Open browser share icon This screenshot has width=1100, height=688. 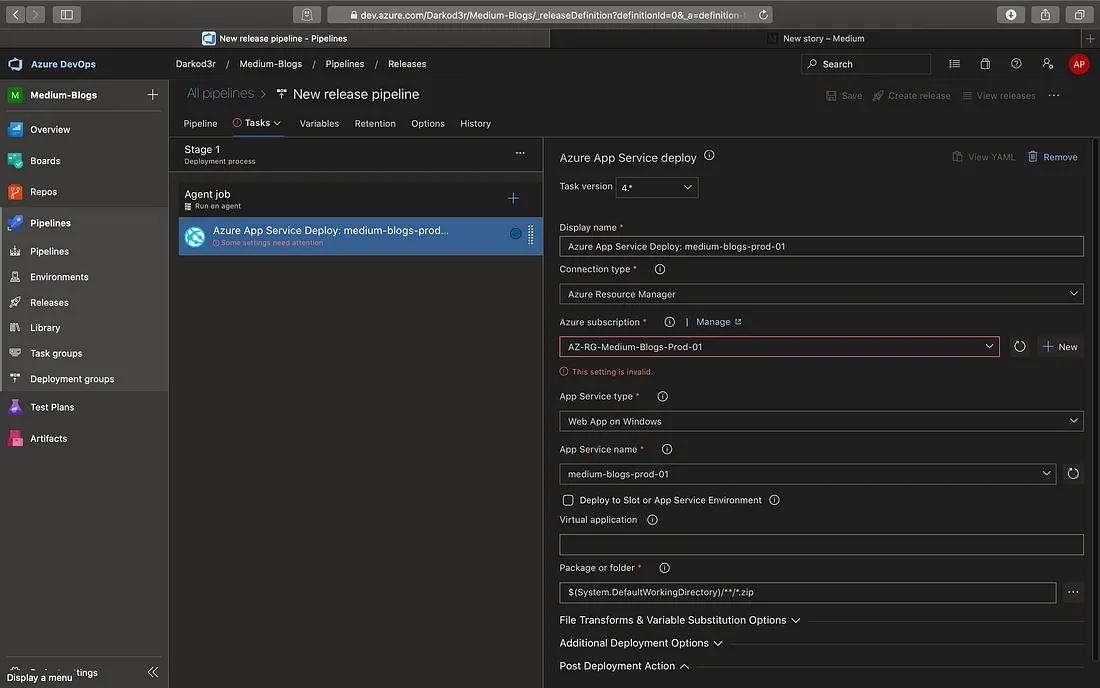pos(1045,14)
